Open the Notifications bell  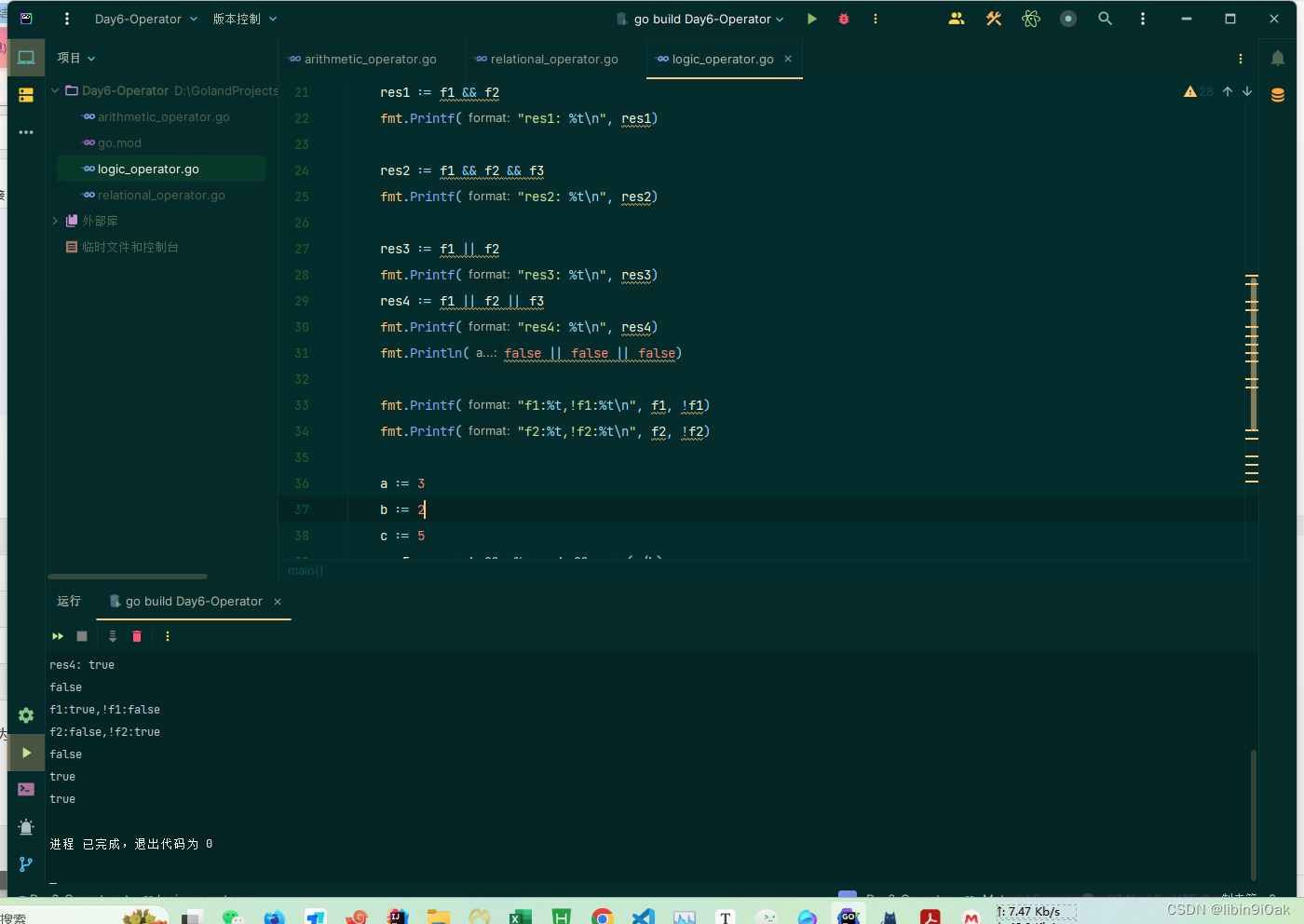point(1278,58)
